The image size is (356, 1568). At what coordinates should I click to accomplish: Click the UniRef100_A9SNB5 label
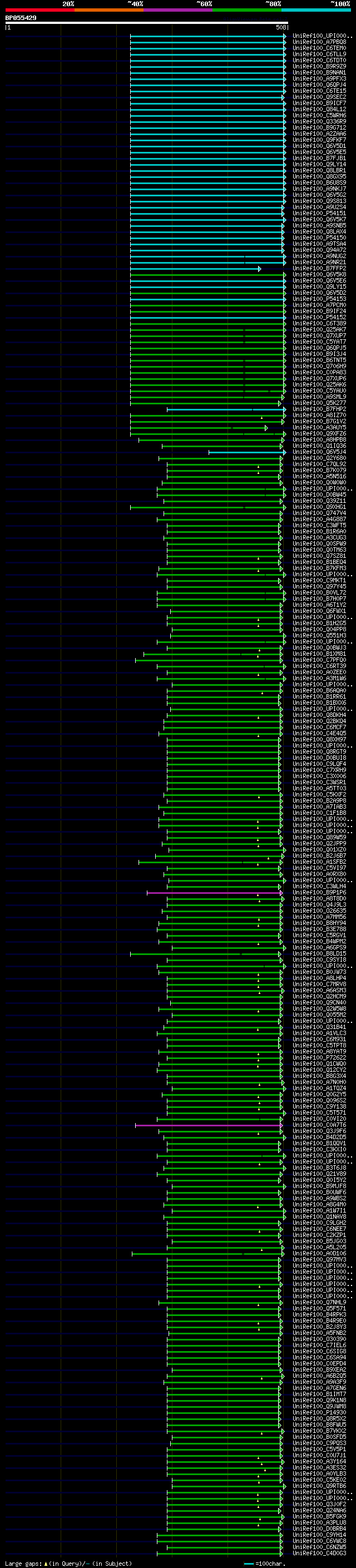(x=319, y=226)
